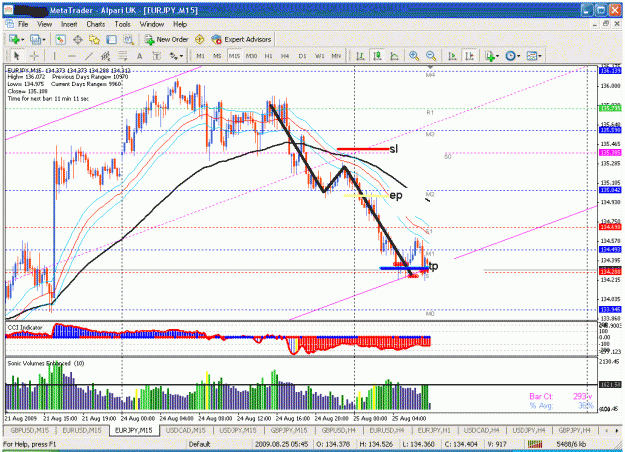Open the arrows objects dropdown

[x=176, y=56]
